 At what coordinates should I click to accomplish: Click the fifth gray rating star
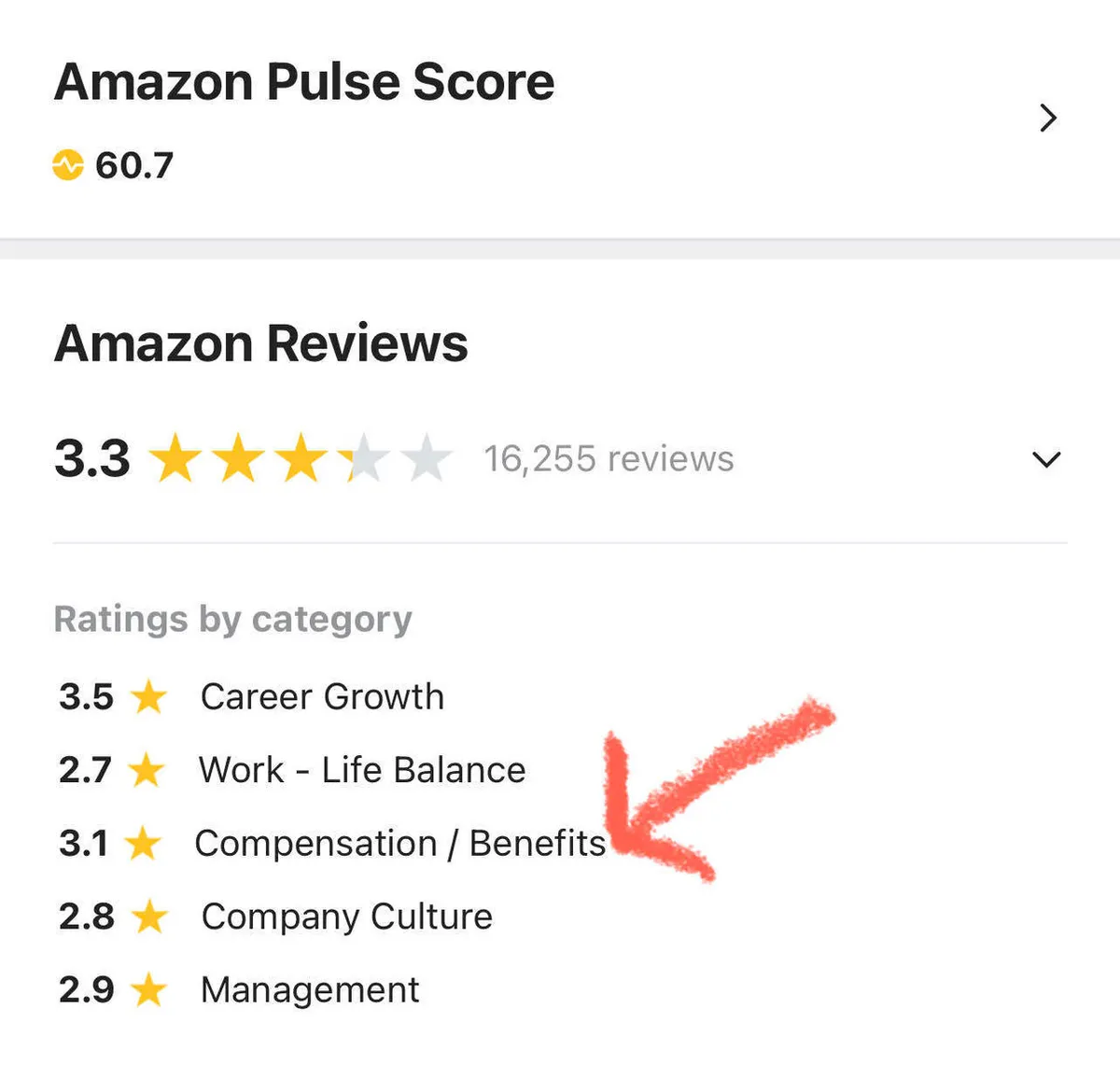(x=427, y=459)
